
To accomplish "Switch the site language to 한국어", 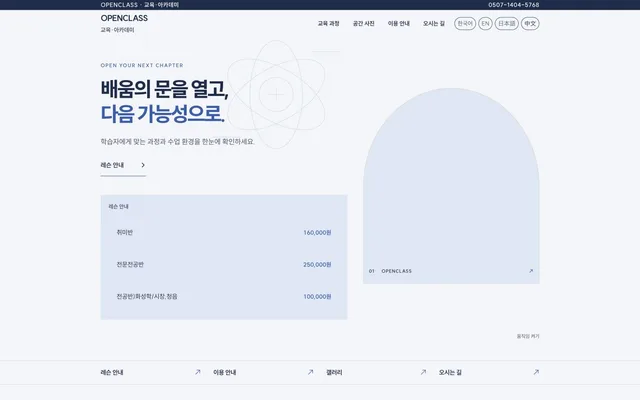I will point(465,23).
